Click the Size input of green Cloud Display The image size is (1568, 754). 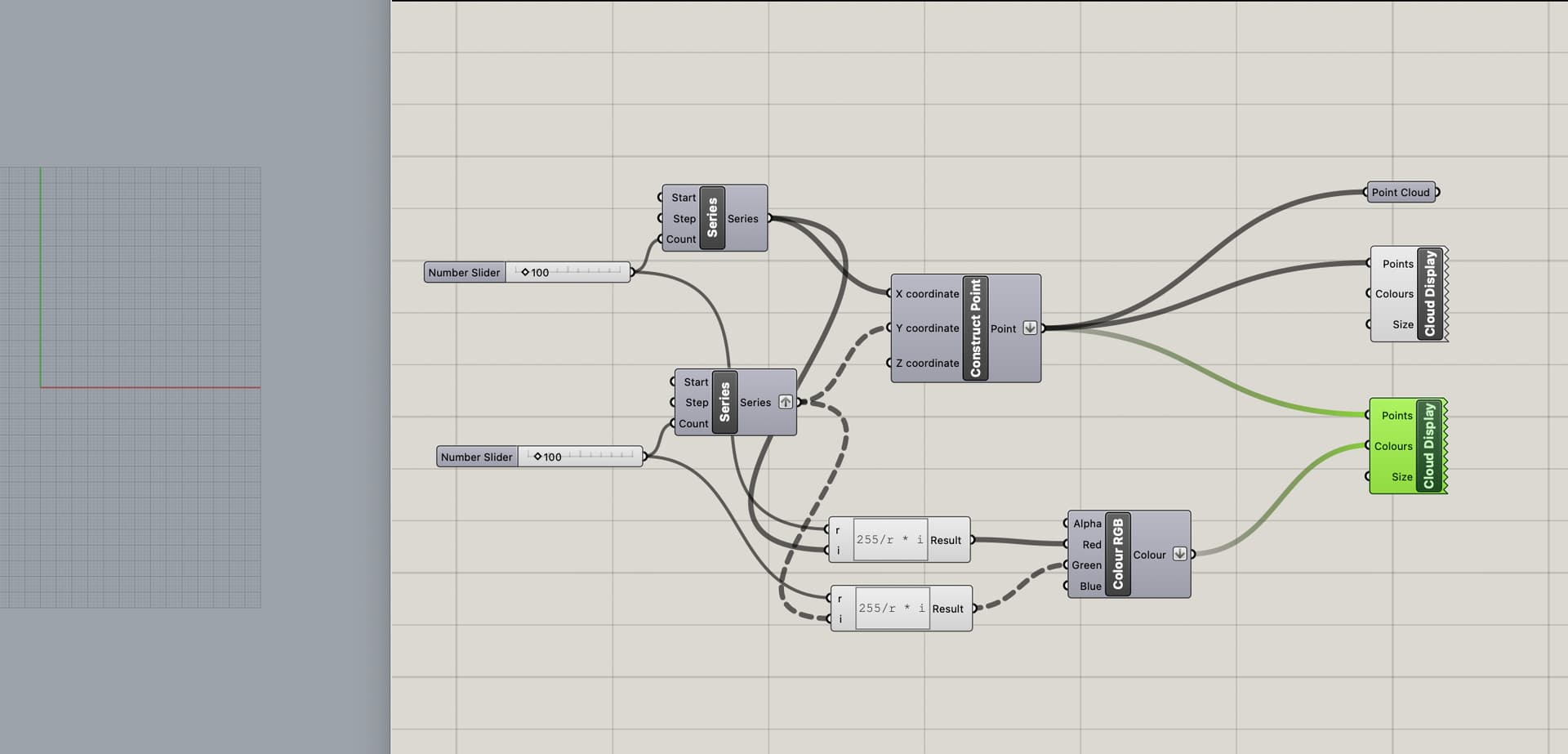coord(1402,476)
